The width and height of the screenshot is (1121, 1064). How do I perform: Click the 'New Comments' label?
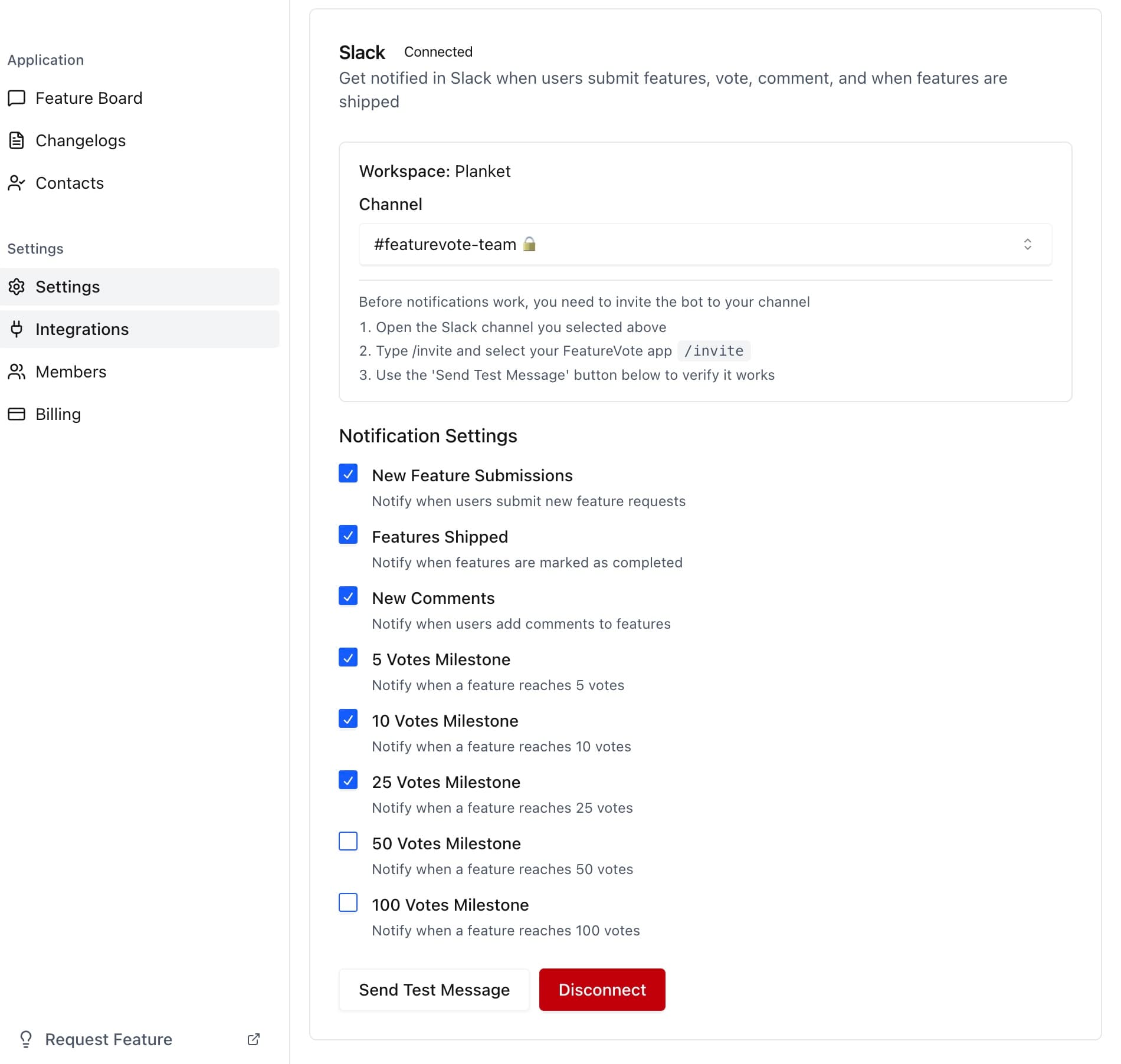point(433,598)
